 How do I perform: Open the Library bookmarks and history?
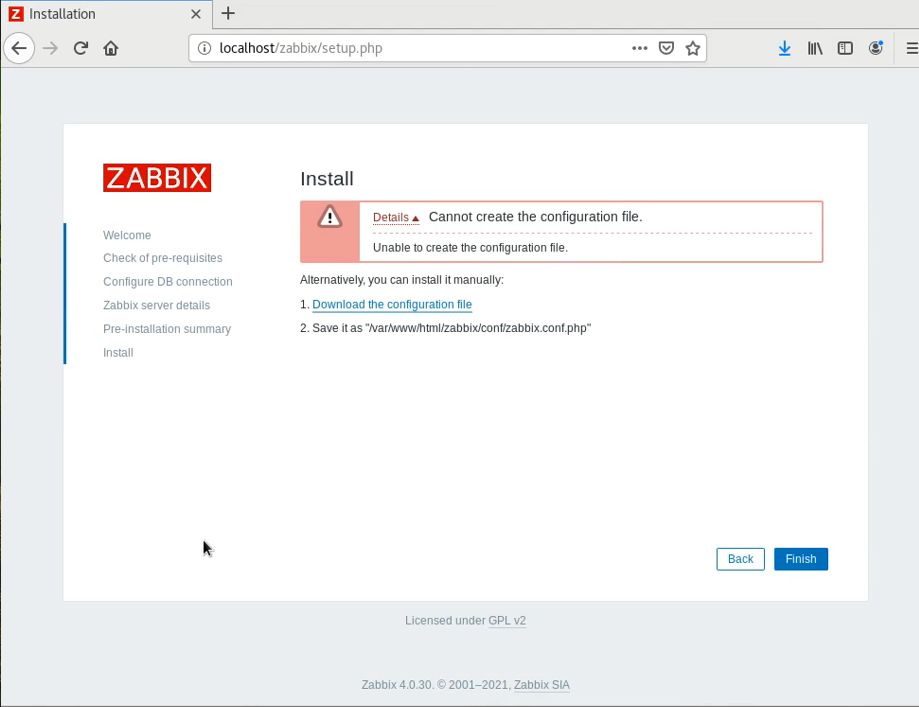point(815,48)
